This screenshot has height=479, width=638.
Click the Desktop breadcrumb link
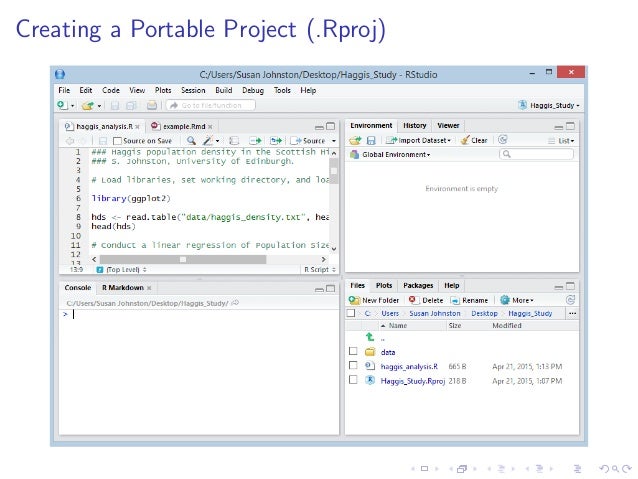click(484, 313)
